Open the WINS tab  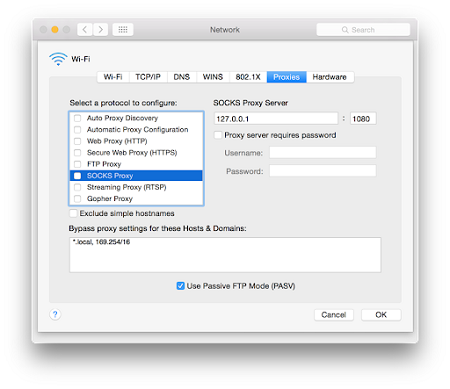pyautogui.click(x=213, y=77)
